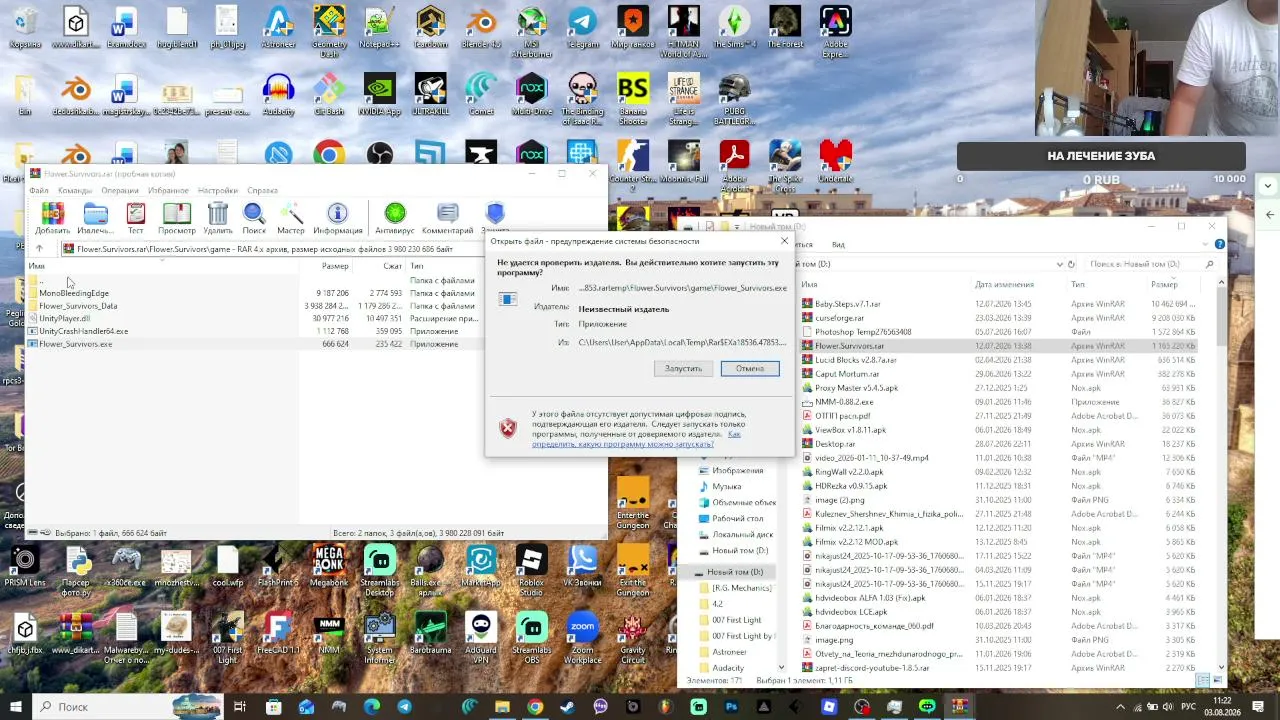Screen dimensions: 1280x720
Task: Open the Просмотр (View) tool in WinRAR
Action: 177,219
